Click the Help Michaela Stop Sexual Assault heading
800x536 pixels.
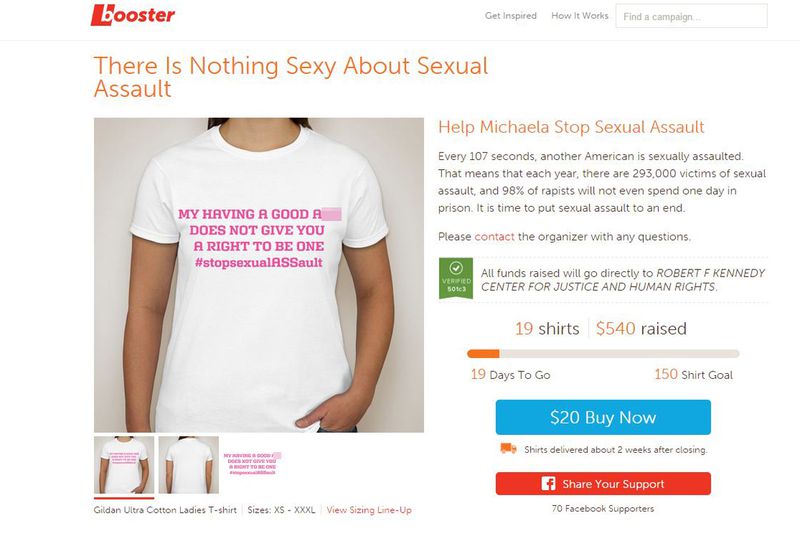tap(571, 127)
